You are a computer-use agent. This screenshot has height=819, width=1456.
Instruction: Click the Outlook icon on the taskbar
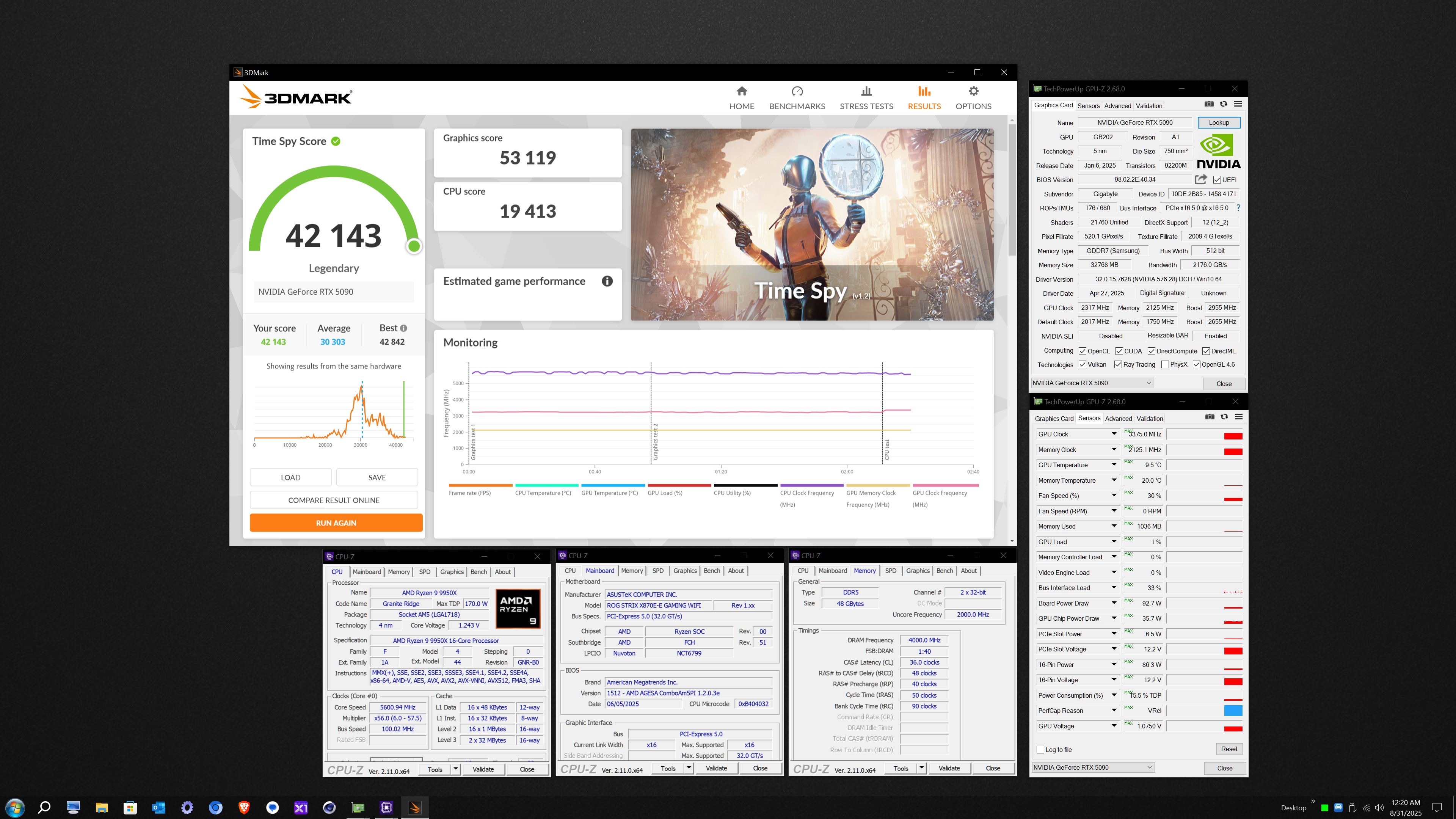tap(158, 807)
